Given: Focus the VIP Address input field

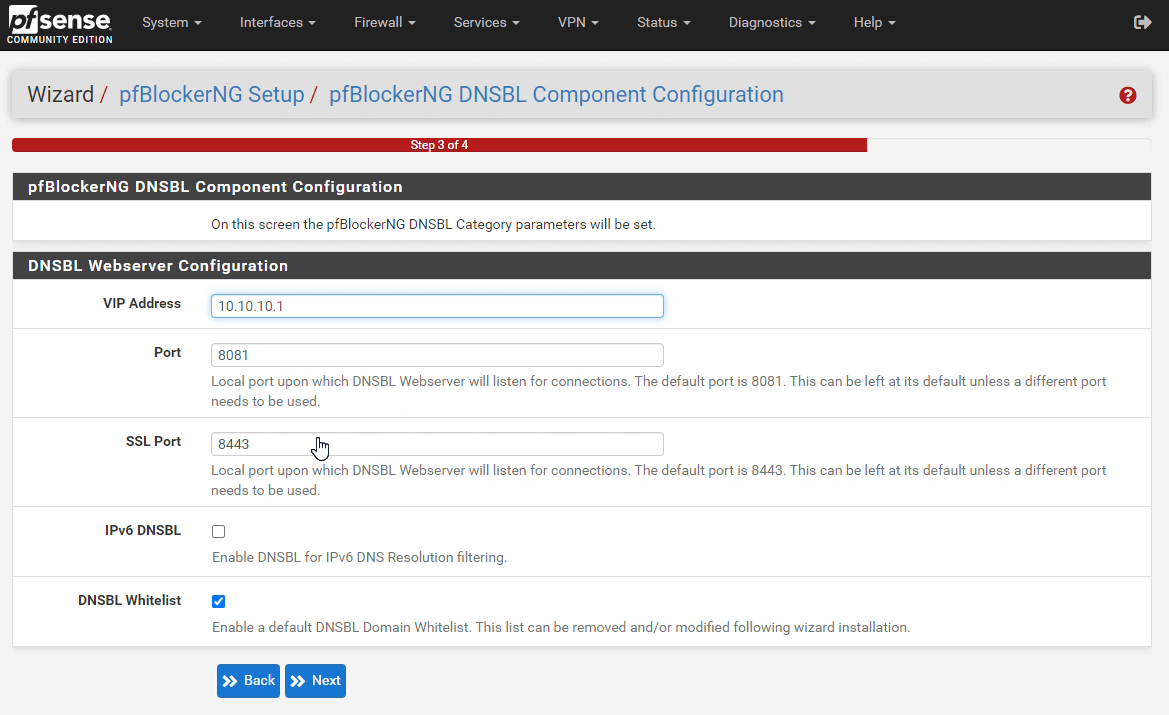Looking at the screenshot, I should (x=437, y=306).
